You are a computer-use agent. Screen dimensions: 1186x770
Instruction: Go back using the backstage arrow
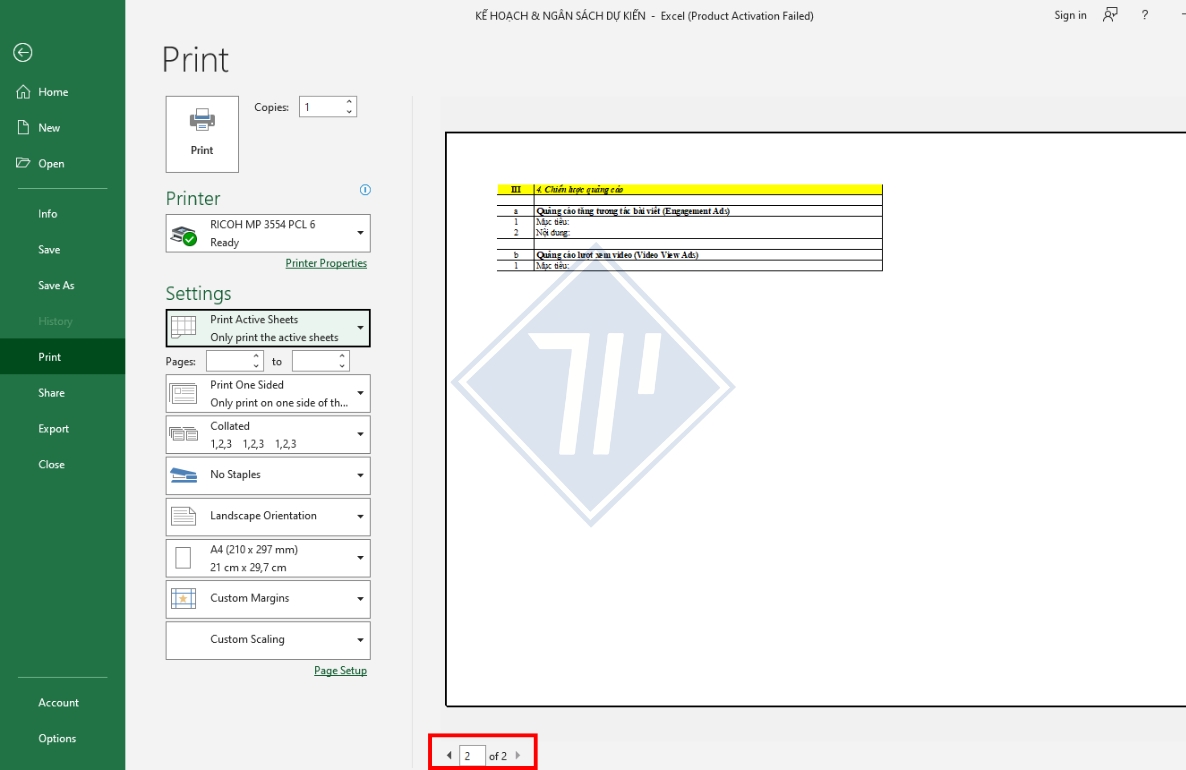coord(22,52)
